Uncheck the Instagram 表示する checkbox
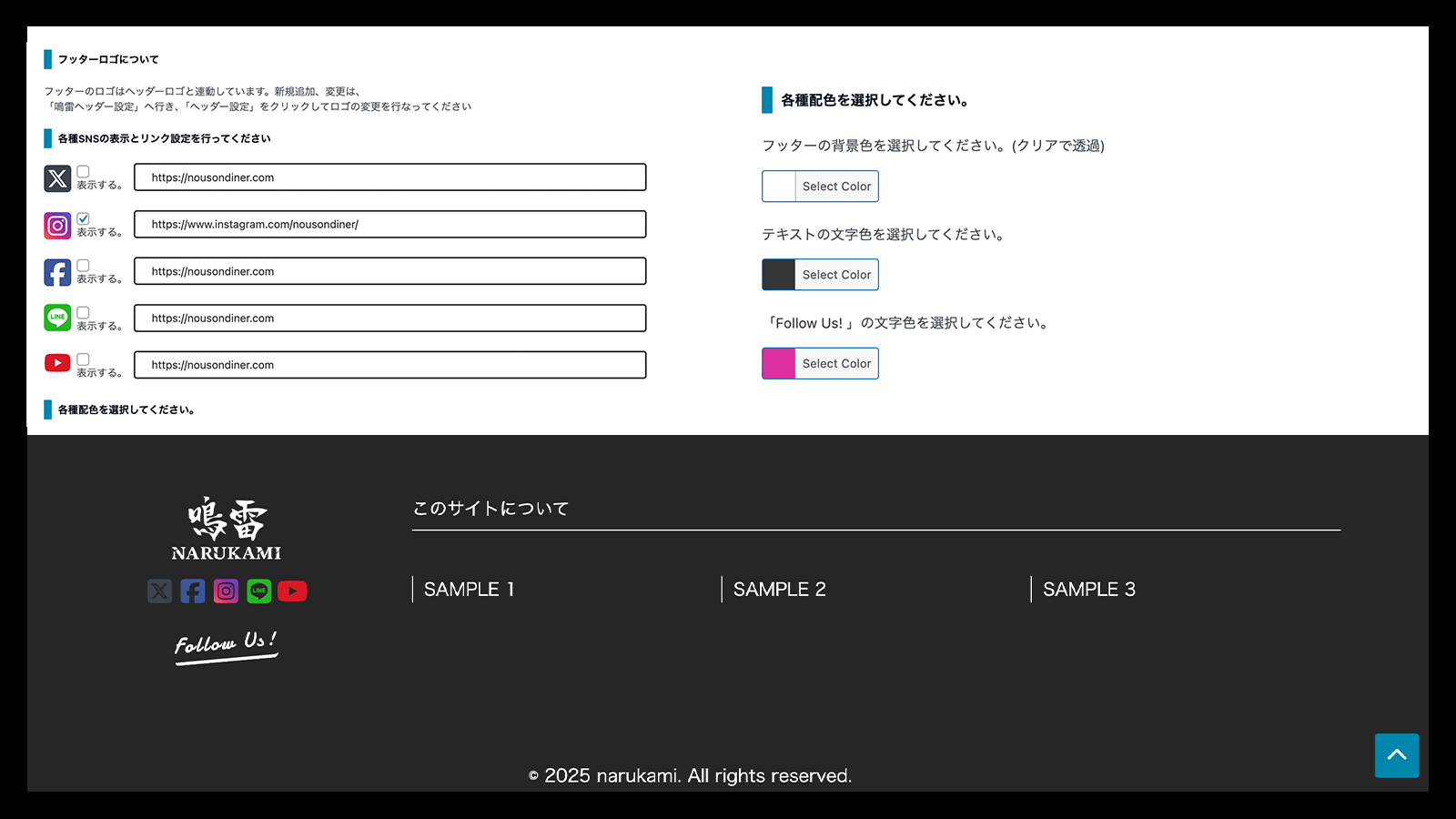Viewport: 1456px width, 819px height. (83, 217)
